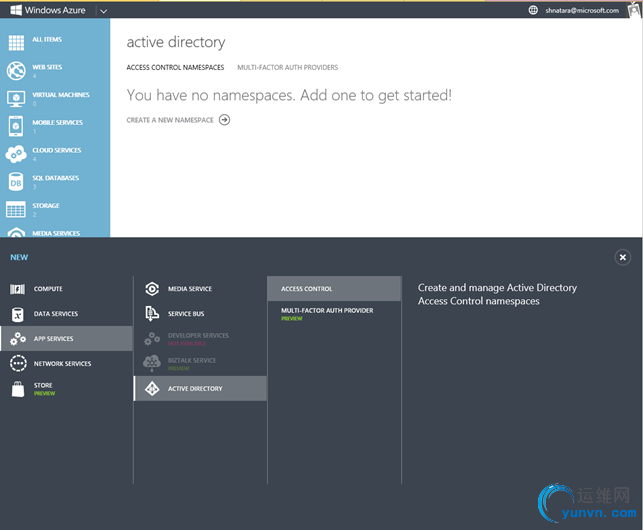
Task: Click 'You have no namespaces' message text
Action: point(289,95)
